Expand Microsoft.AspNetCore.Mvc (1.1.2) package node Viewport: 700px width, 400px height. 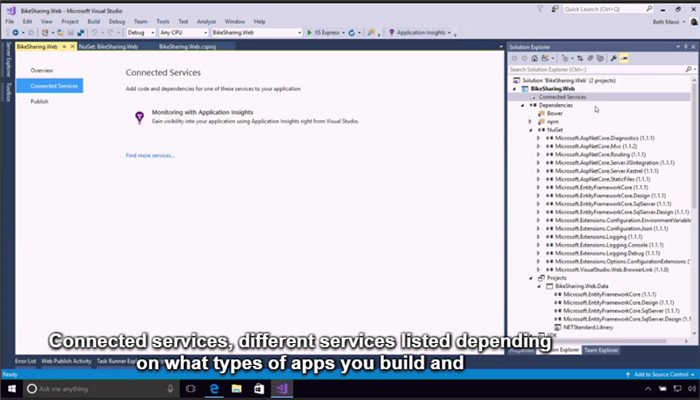(538, 146)
